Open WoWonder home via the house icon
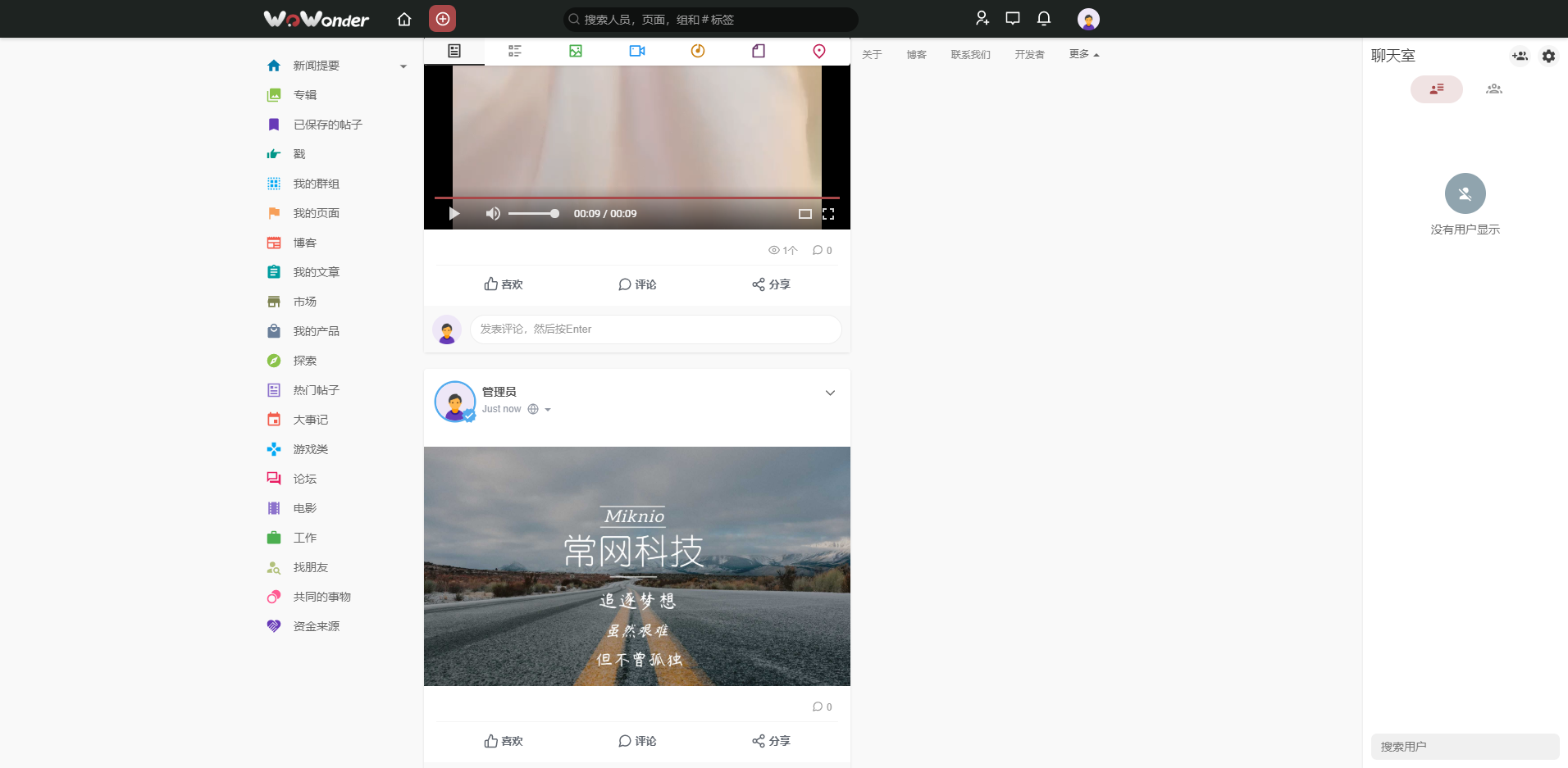This screenshot has height=768, width=1568. tap(403, 18)
